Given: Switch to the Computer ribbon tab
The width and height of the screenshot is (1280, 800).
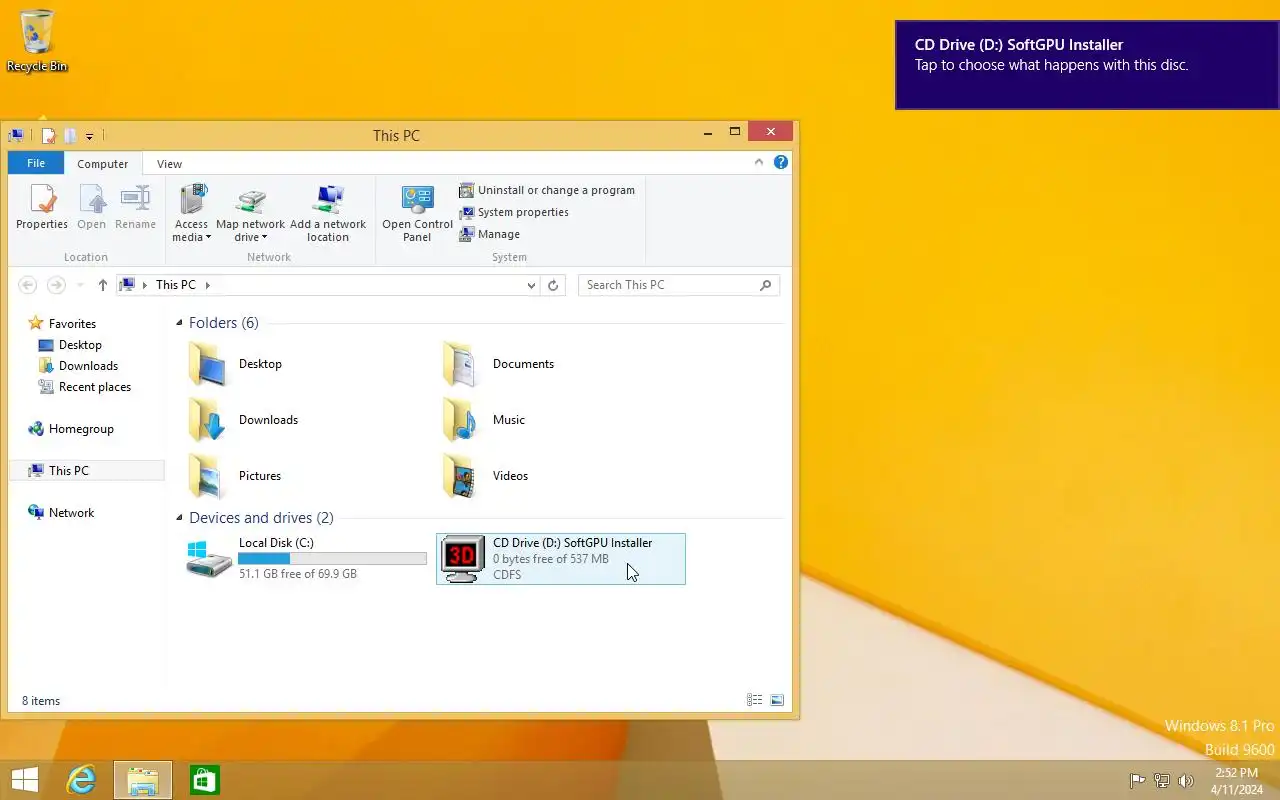Looking at the screenshot, I should pyautogui.click(x=103, y=164).
